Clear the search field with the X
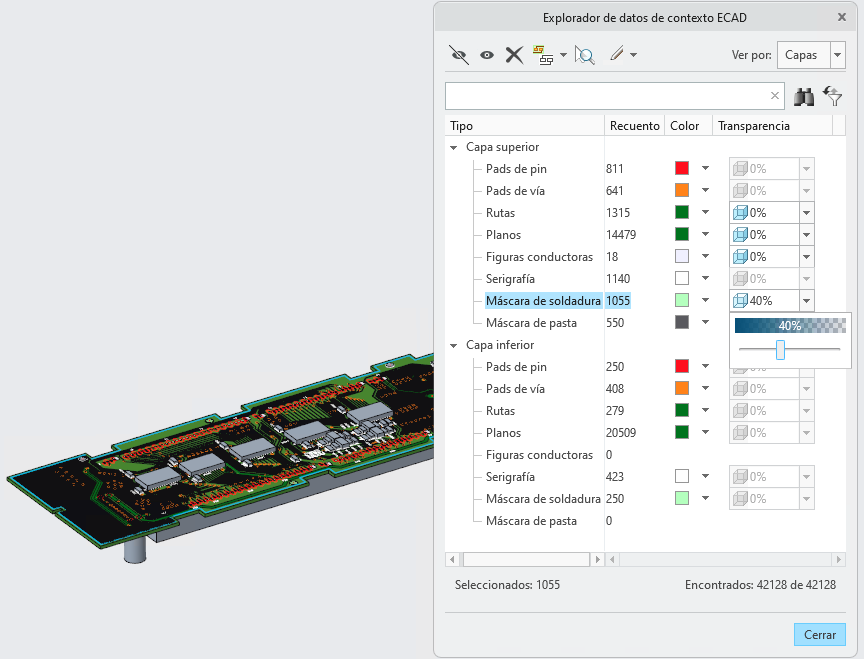The image size is (864, 659). pos(775,96)
